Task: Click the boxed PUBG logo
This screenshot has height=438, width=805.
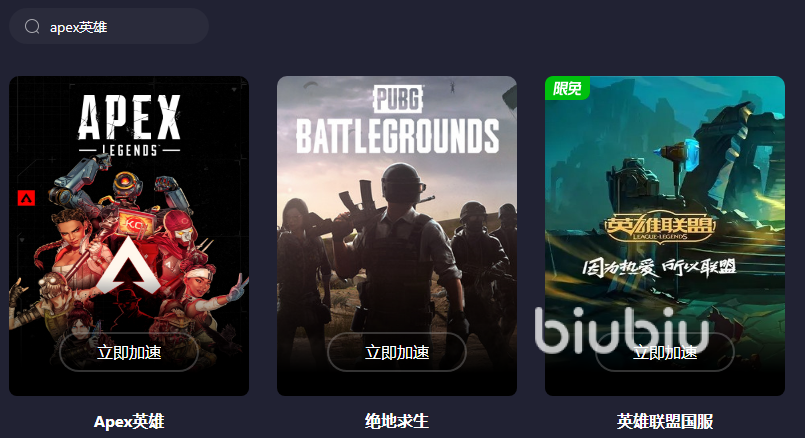Action: (x=398, y=99)
